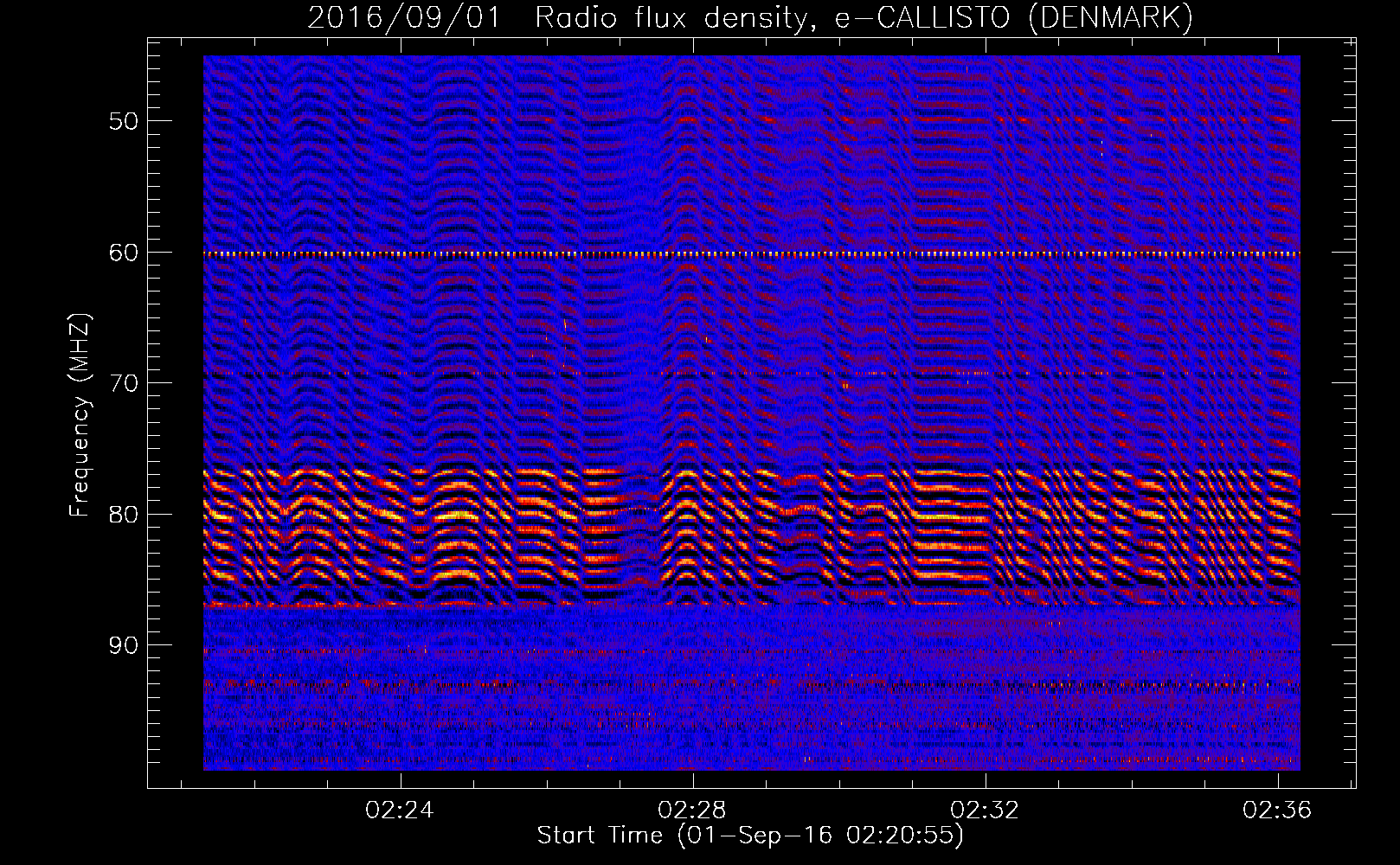Click the plot title "2016/09/01 Radio flux density, e-CALLISTO (DENMARK)"
Image resolution: width=1400 pixels, height=865 pixels.
[750, 18]
